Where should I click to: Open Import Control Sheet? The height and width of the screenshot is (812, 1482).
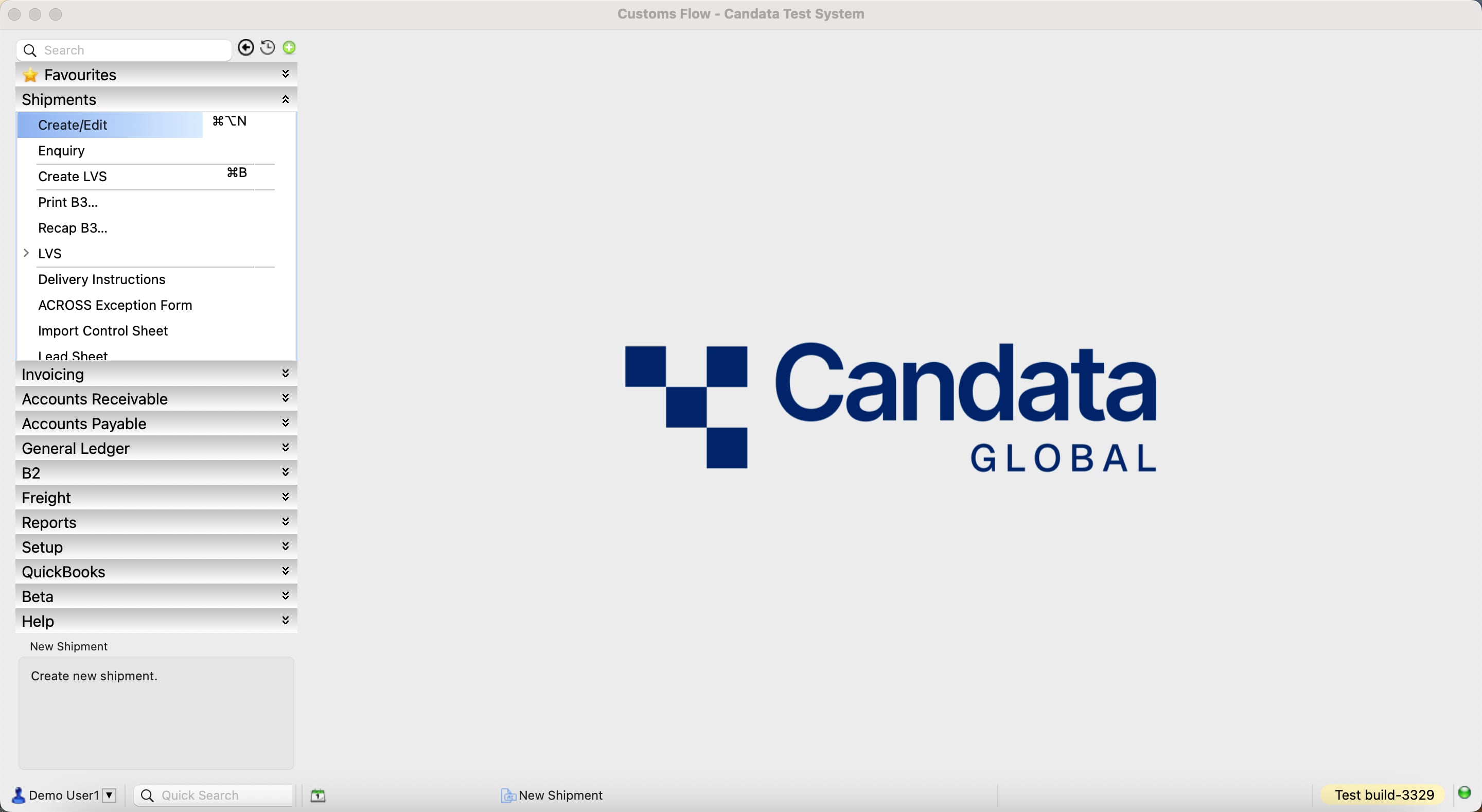(x=103, y=331)
